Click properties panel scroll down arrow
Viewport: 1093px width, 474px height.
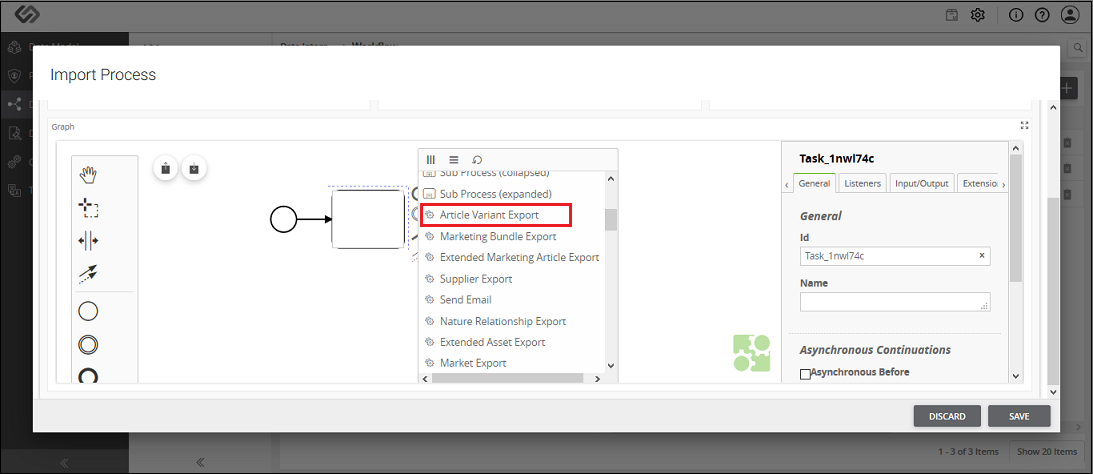point(1016,375)
